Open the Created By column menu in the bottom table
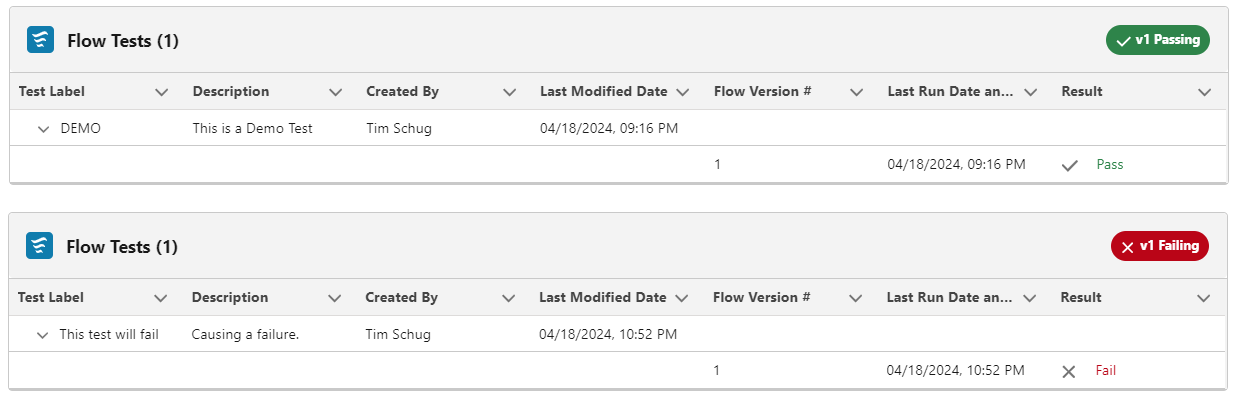Screen dimensions: 1237x398 tap(509, 298)
